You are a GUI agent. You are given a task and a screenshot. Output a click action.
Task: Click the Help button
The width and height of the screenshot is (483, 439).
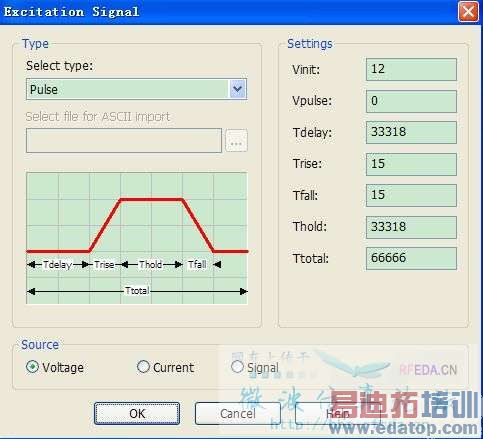coord(338,413)
